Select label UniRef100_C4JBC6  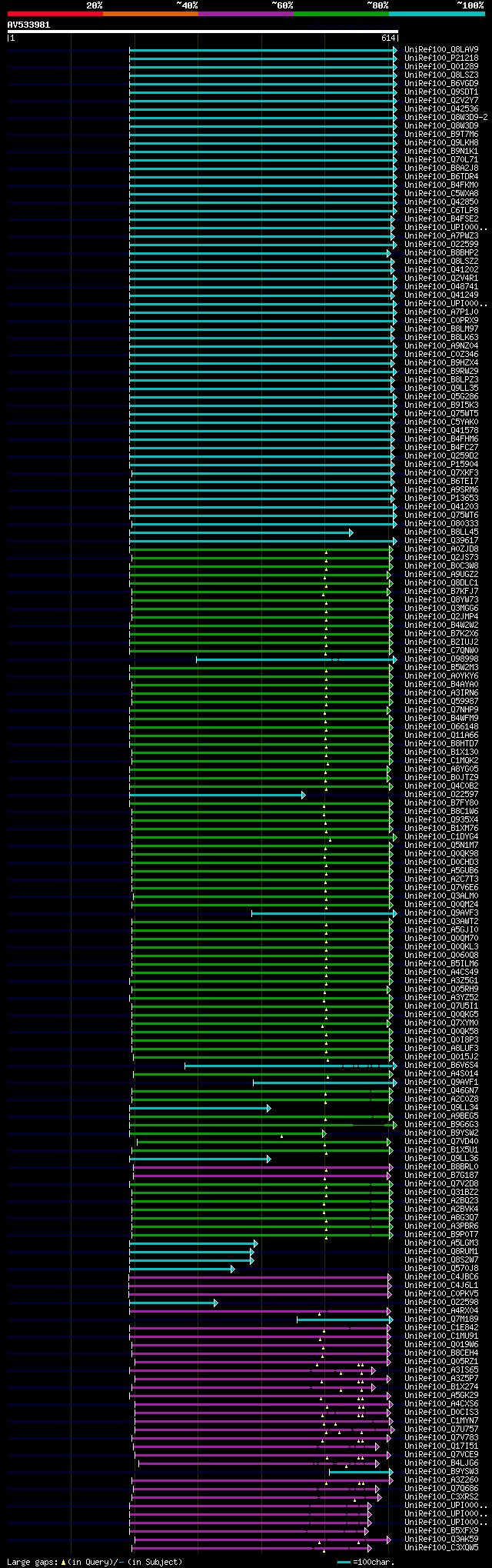tap(441, 1276)
